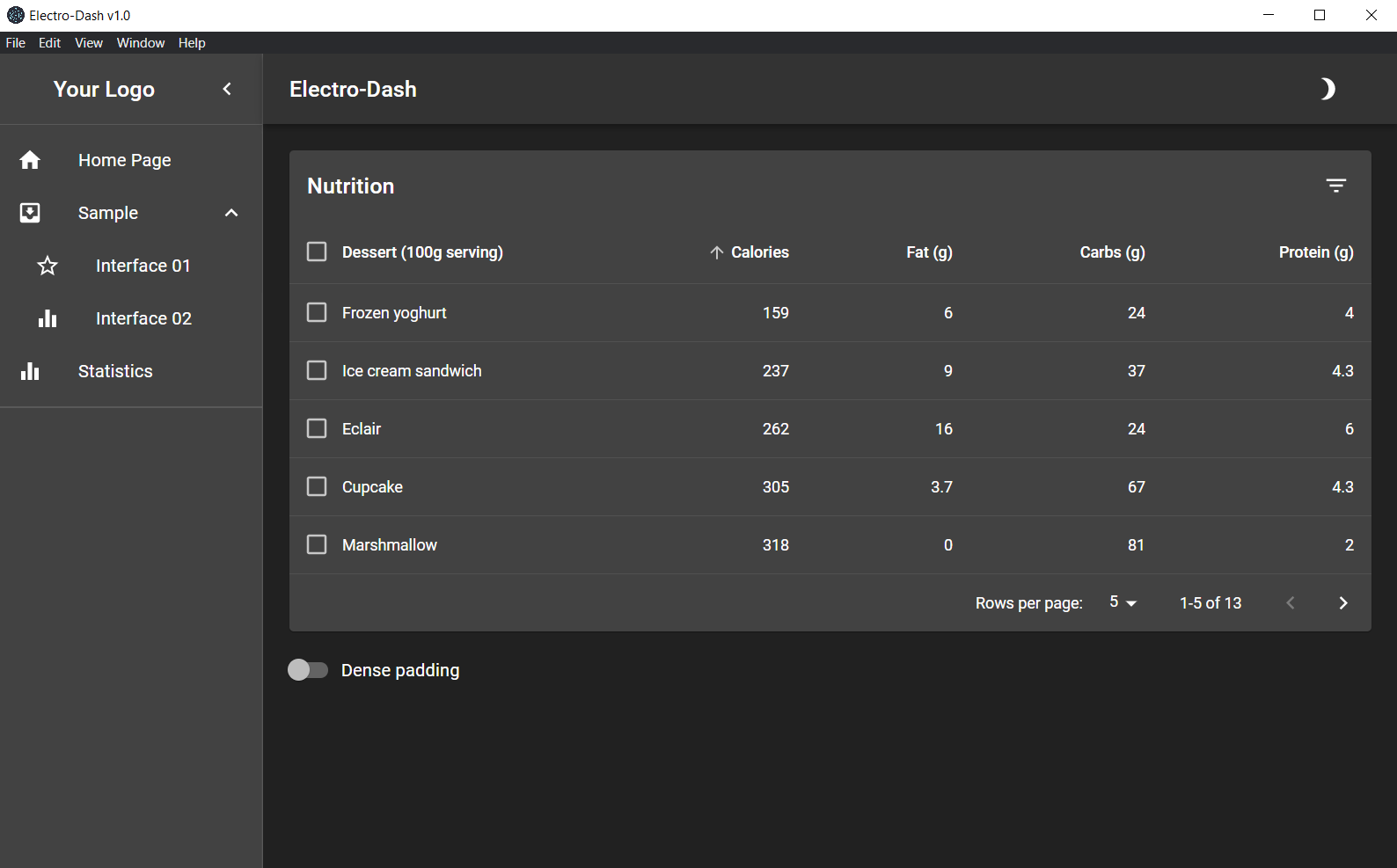Enable the Dense padding switch
This screenshot has width=1397, height=868.
click(x=307, y=670)
